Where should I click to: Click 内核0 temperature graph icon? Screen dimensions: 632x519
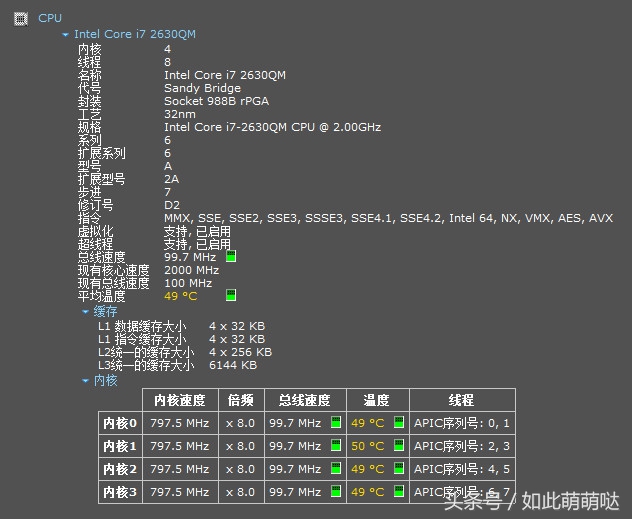click(399, 422)
